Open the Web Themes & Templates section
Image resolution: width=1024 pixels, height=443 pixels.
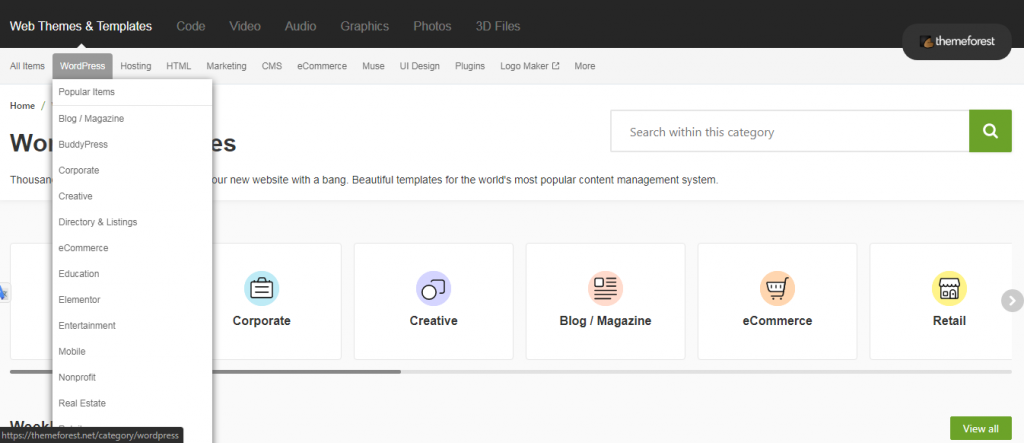coord(81,26)
